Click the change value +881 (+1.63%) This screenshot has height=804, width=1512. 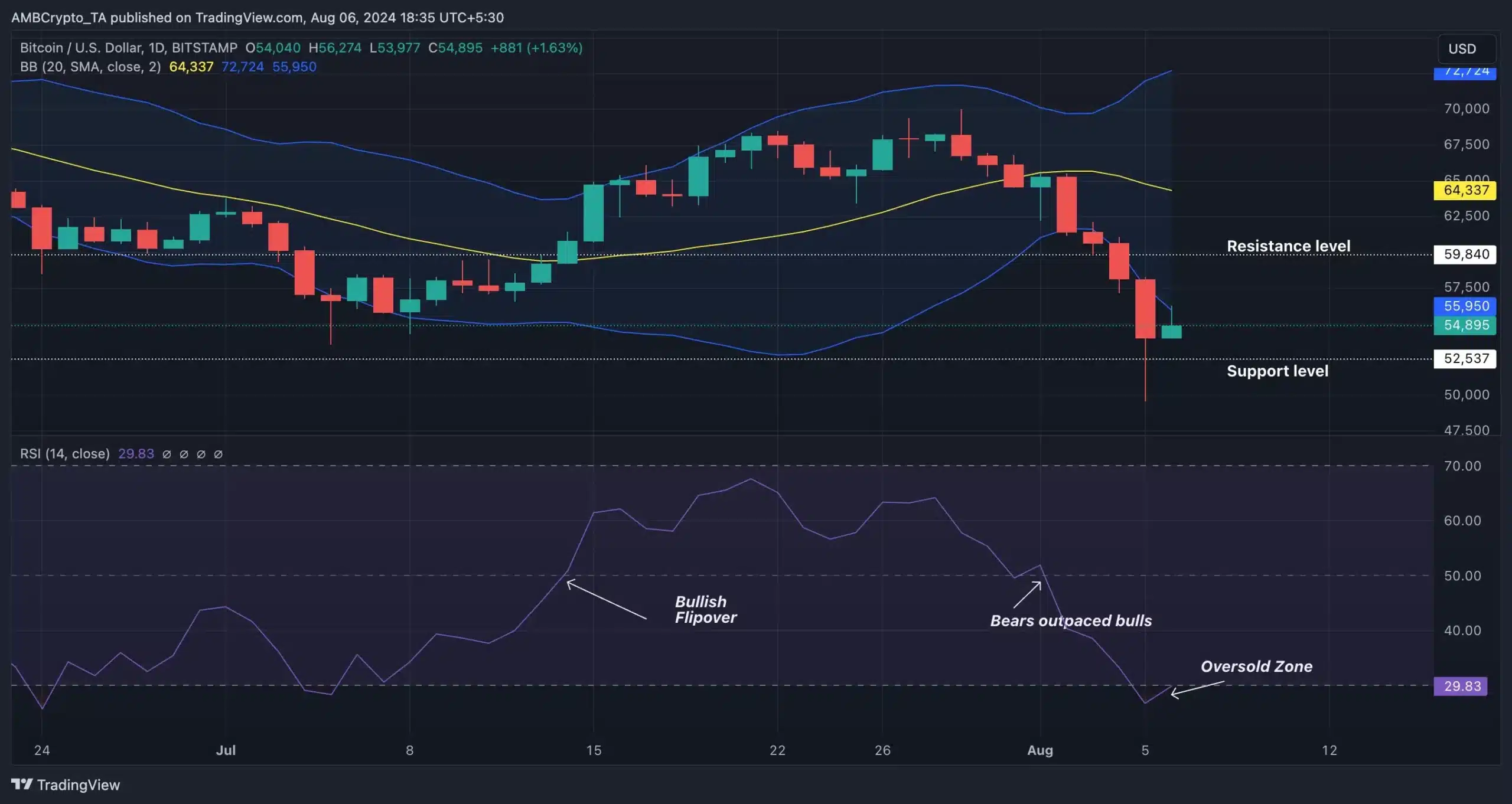pos(536,48)
